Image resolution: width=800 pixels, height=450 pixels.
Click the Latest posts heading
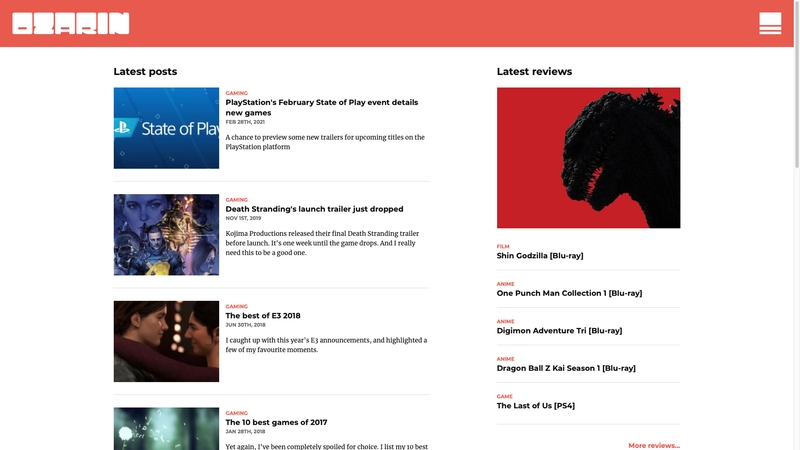(x=145, y=72)
